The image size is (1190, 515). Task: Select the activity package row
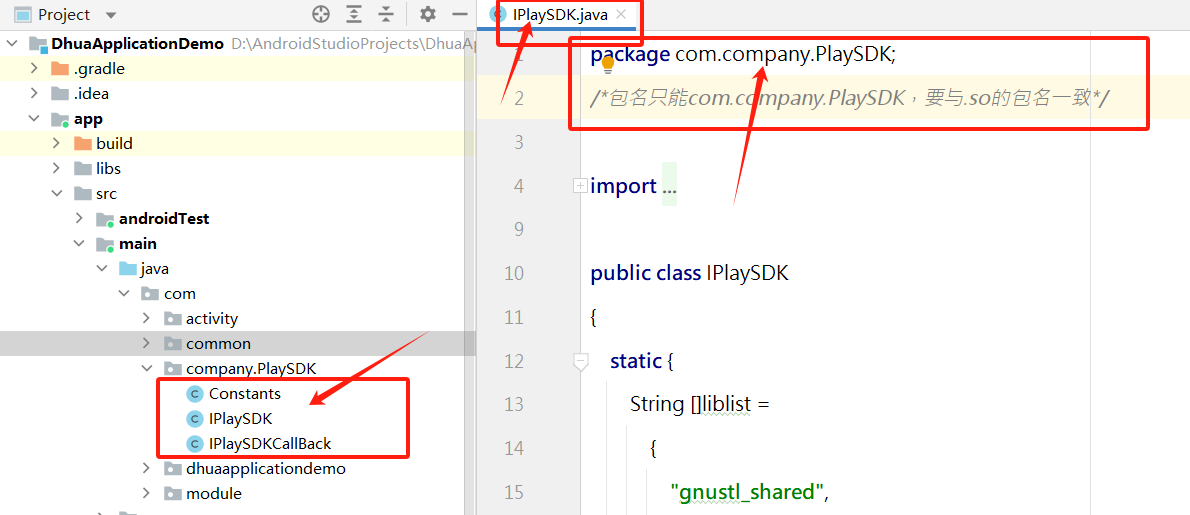[x=238, y=319]
